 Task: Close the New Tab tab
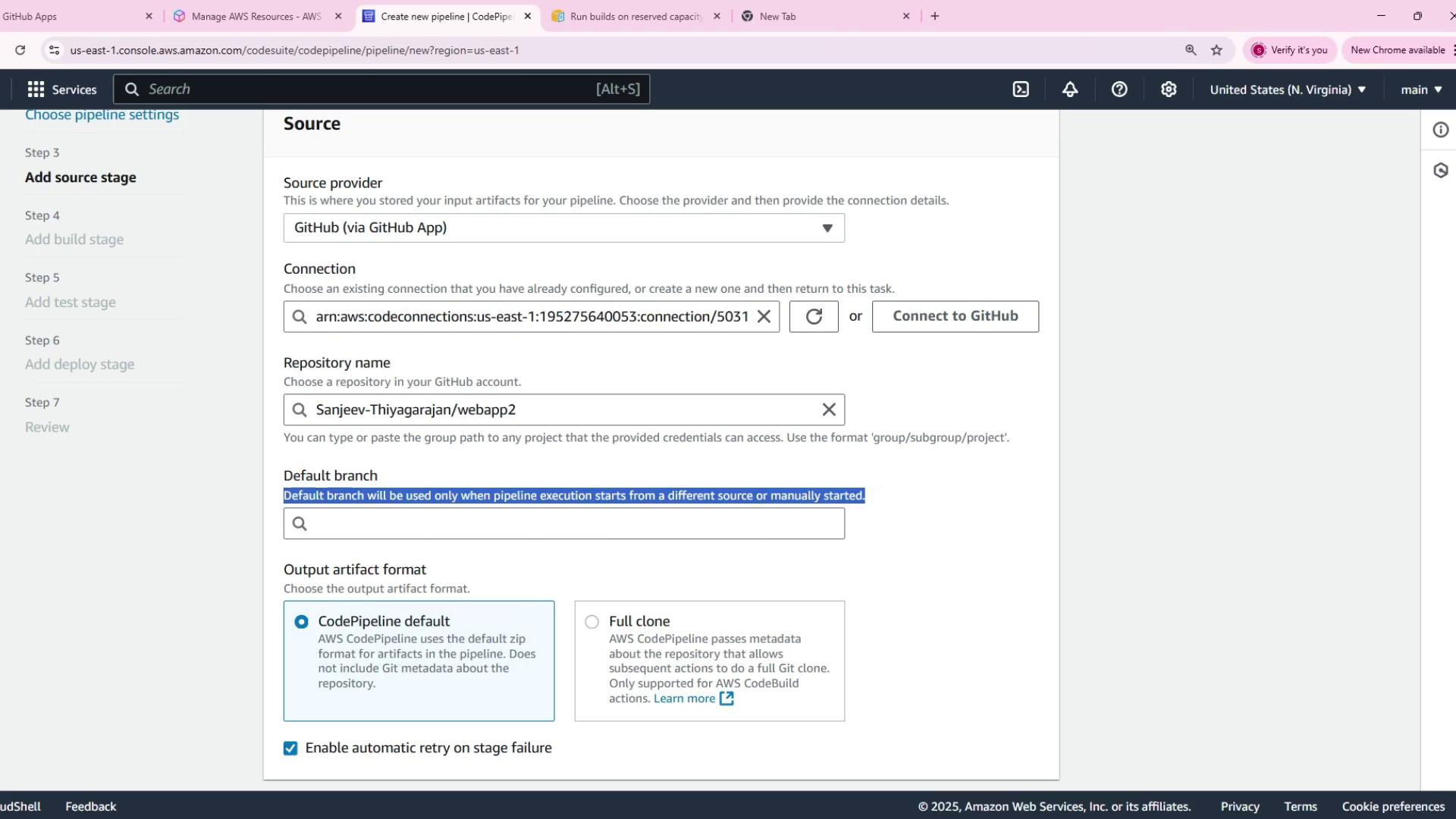pos(905,16)
